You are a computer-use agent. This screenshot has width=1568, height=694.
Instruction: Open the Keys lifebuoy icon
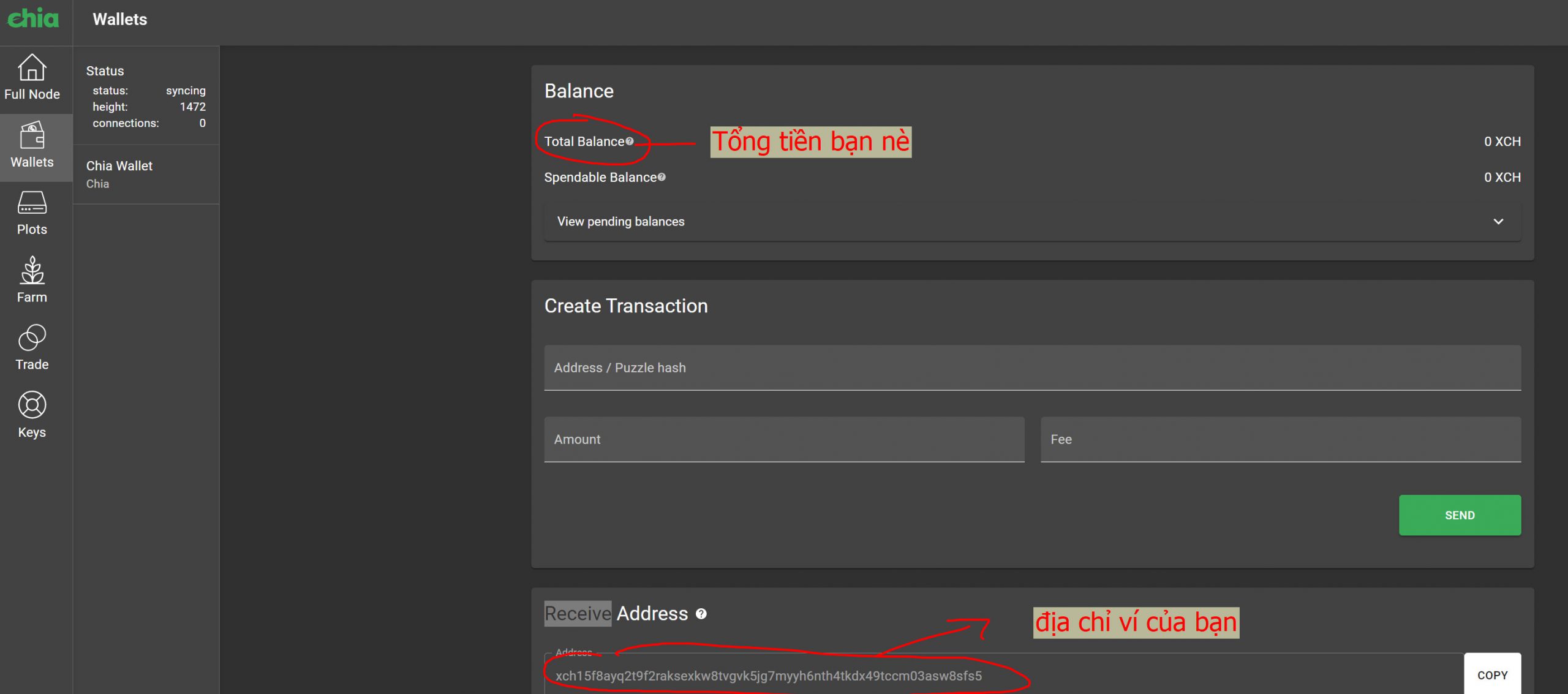point(32,405)
